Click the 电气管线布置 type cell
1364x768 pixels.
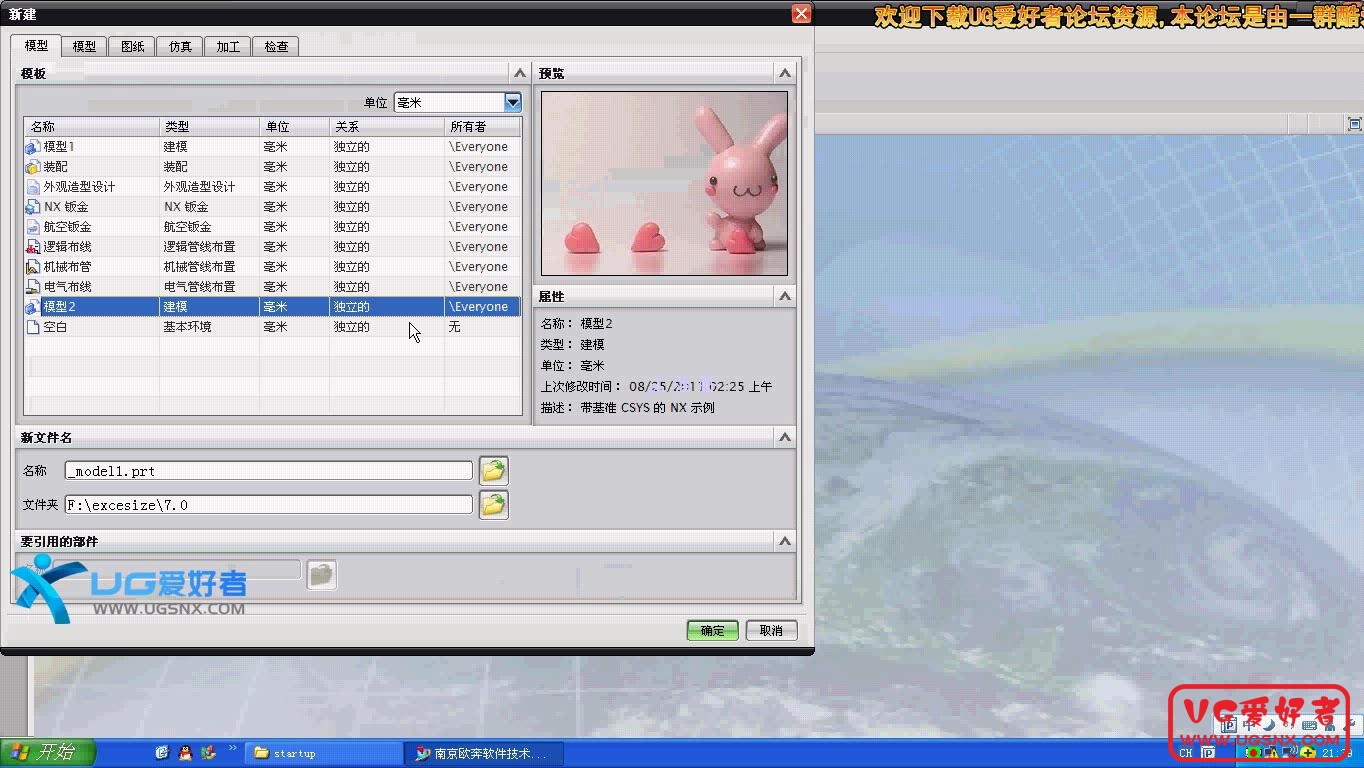(210, 287)
